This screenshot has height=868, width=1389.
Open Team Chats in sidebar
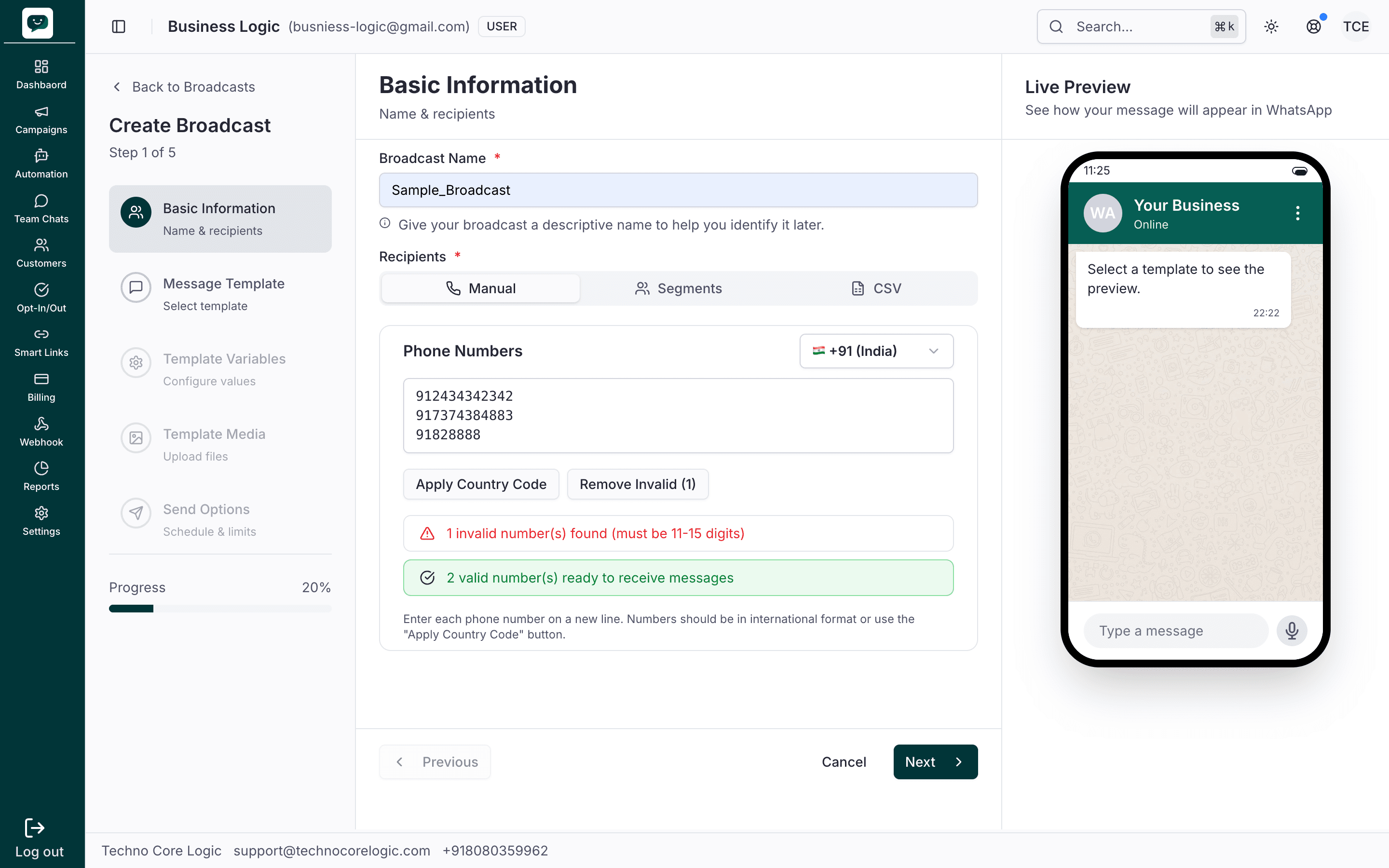41,209
